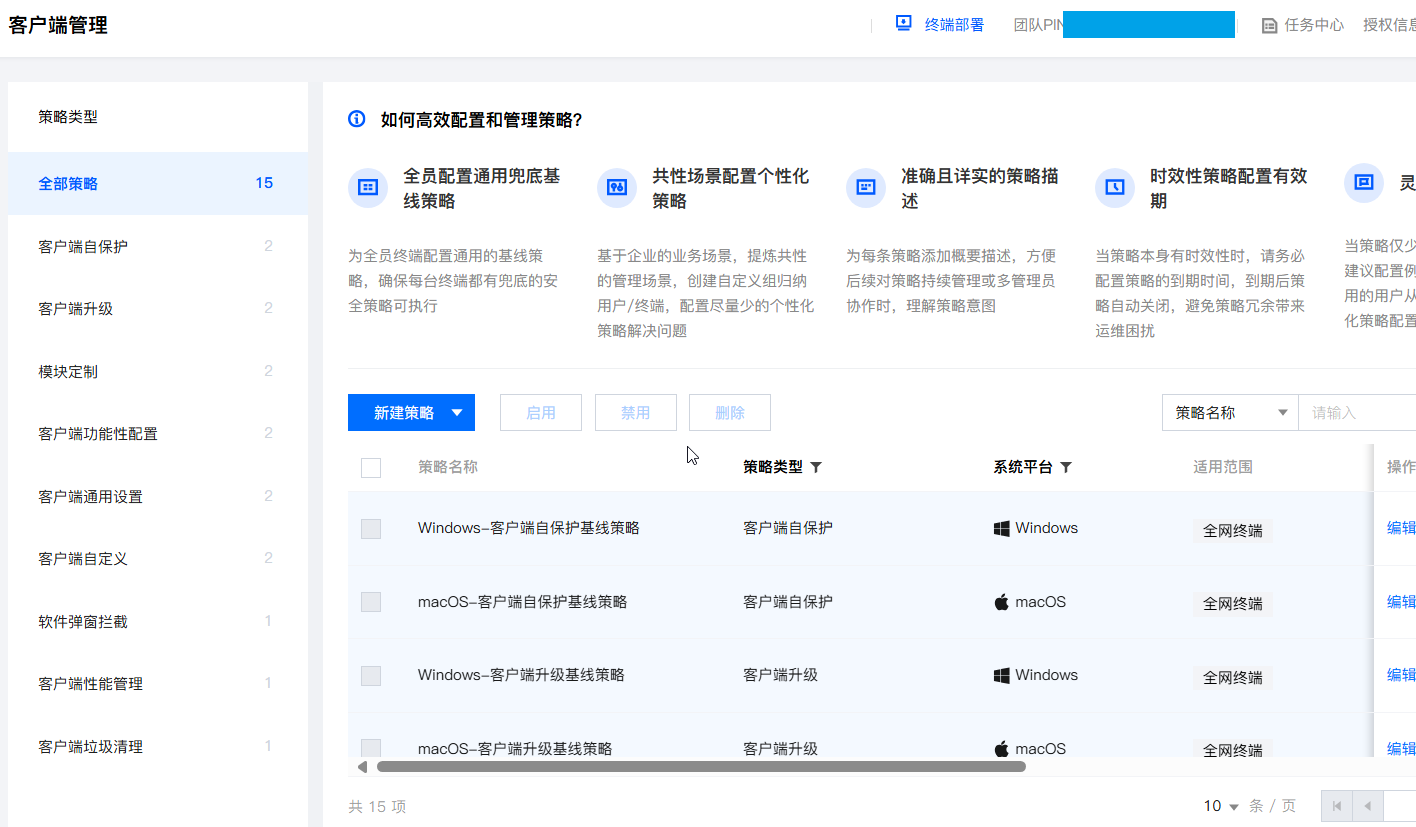Select 客户端垃圾清理 policy type
1416x827 pixels.
(x=158, y=747)
